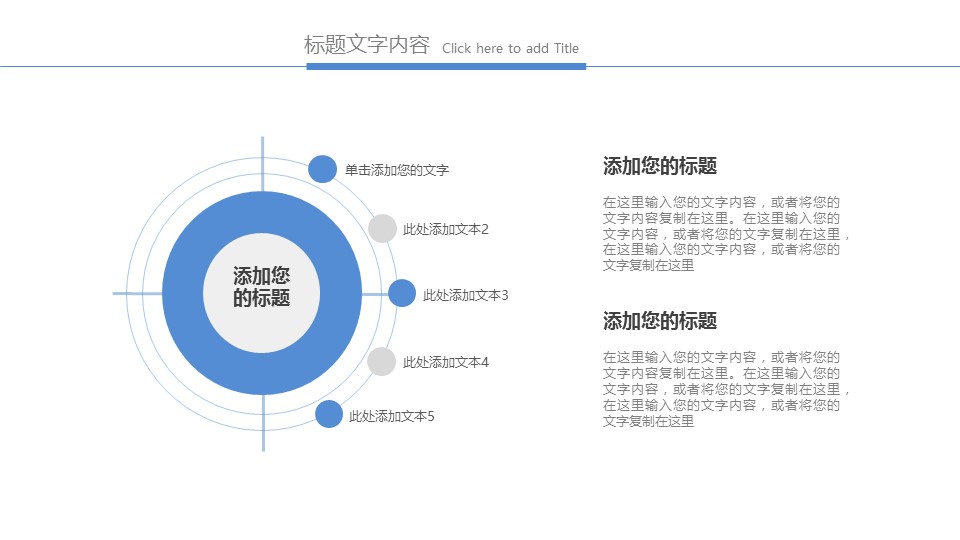
Task: Click the 此处添加文本3 text label
Action: (x=465, y=295)
